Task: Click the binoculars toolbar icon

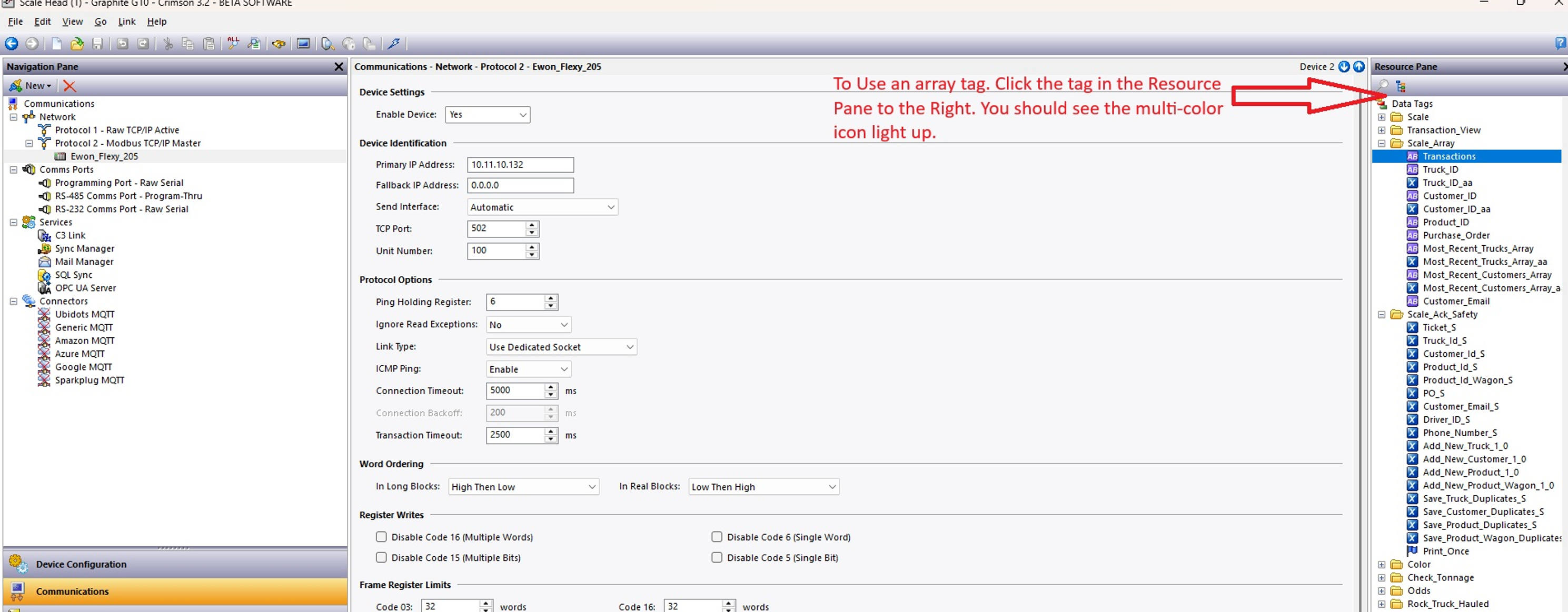Action: click(x=279, y=44)
